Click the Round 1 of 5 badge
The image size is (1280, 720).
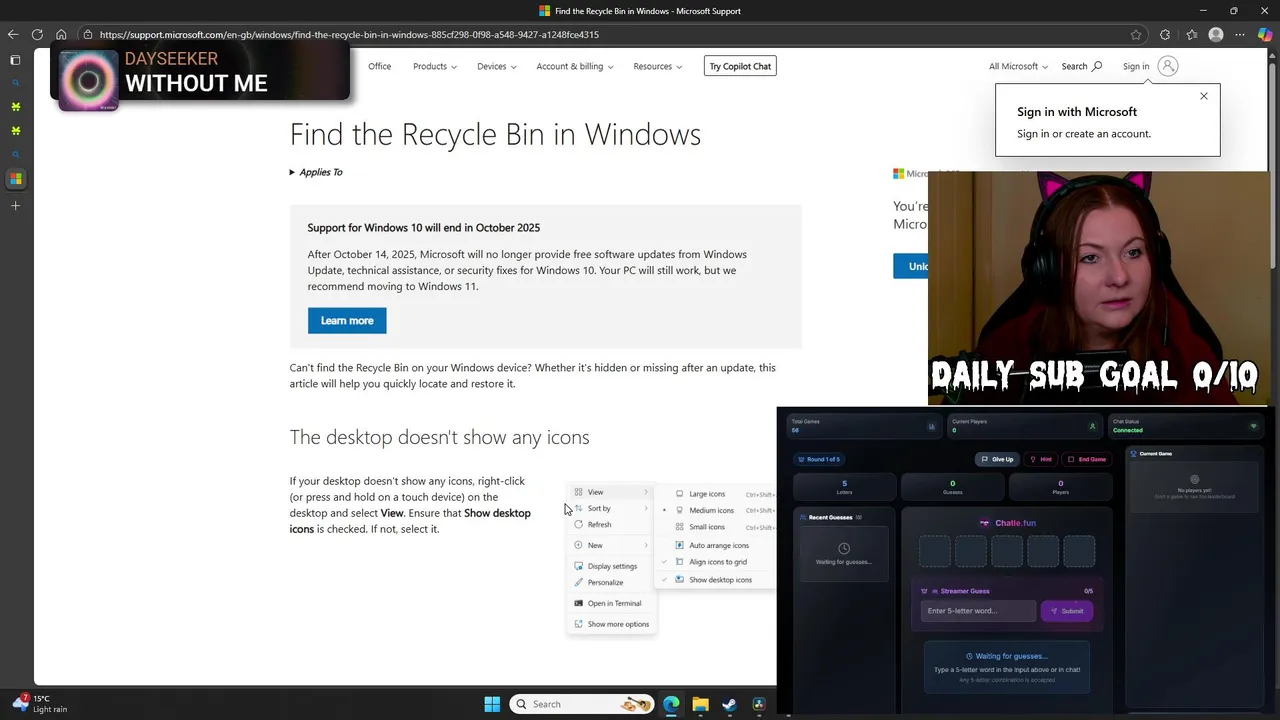click(819, 459)
